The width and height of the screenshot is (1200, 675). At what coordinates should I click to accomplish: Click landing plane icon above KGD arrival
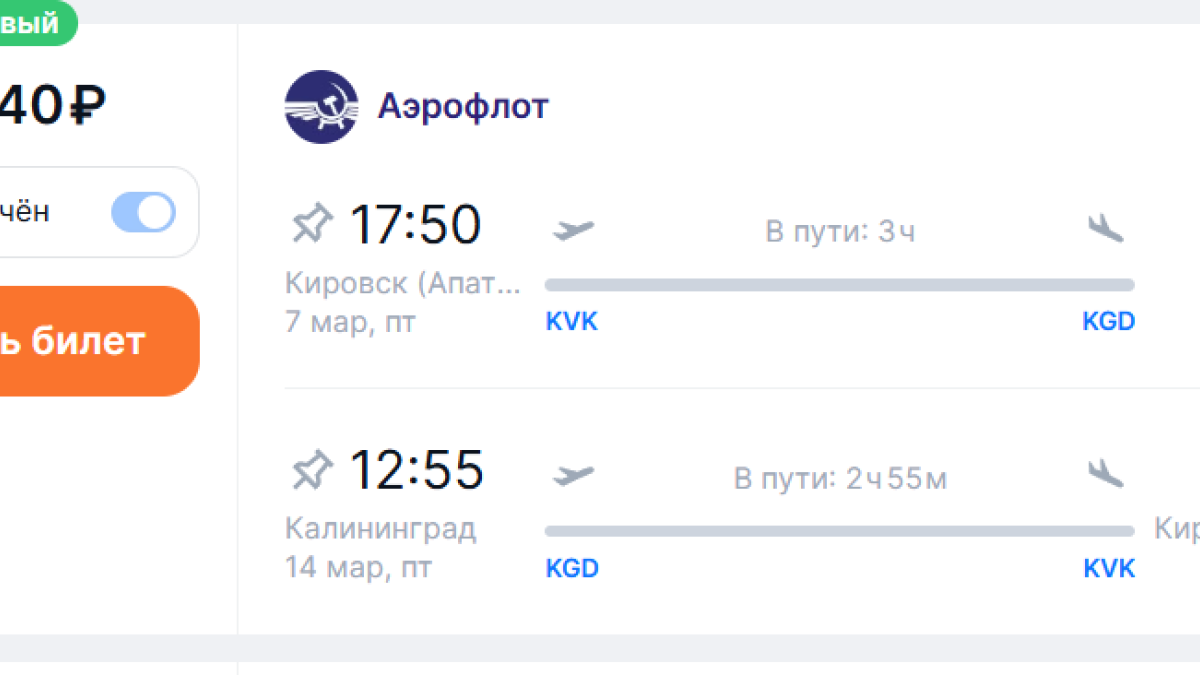coord(1106,229)
